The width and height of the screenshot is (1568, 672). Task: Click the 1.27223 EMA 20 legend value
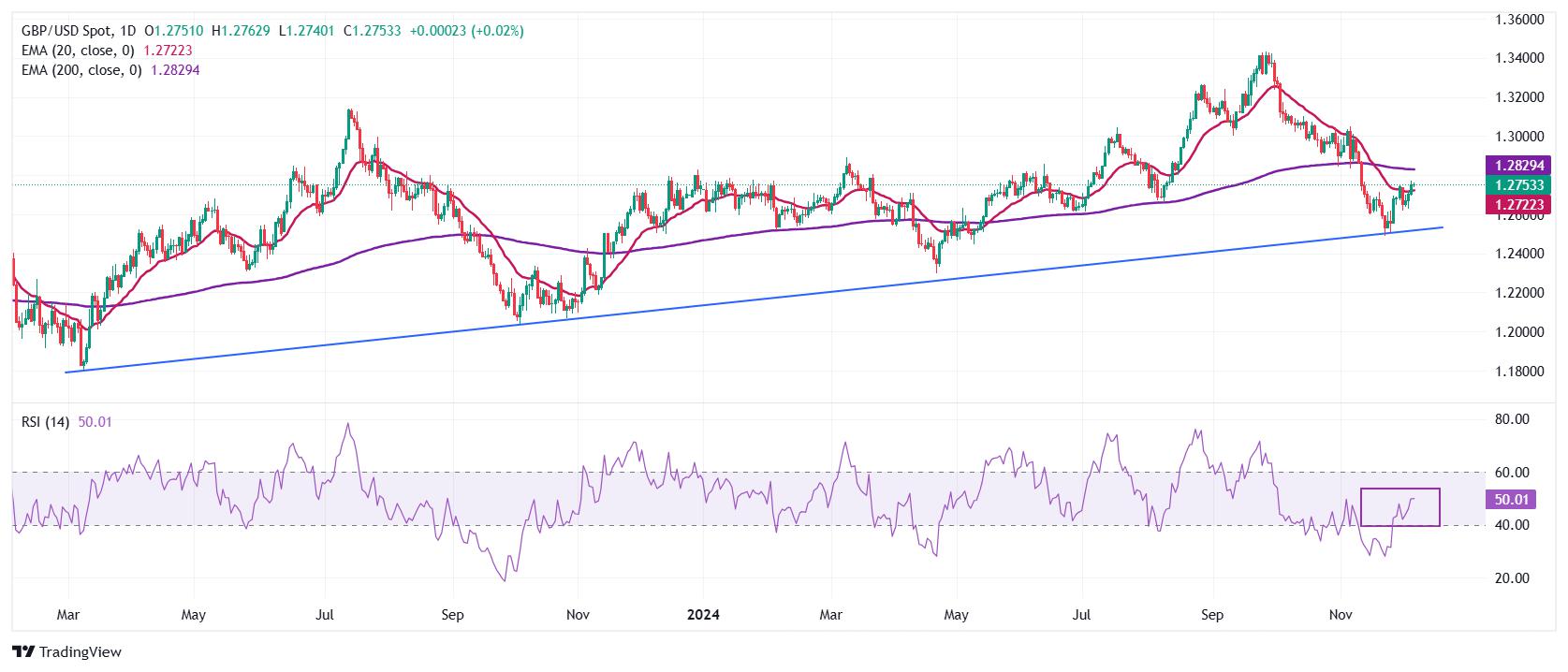coord(168,51)
